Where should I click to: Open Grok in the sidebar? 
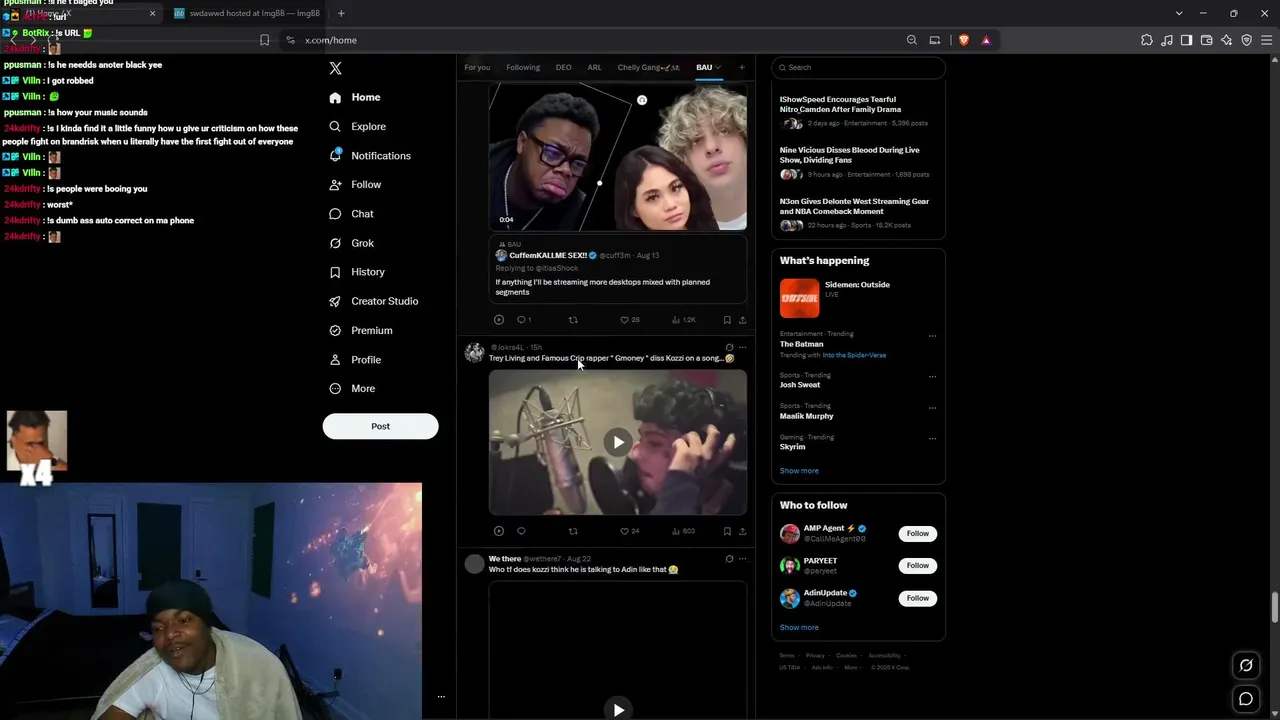(x=351, y=243)
